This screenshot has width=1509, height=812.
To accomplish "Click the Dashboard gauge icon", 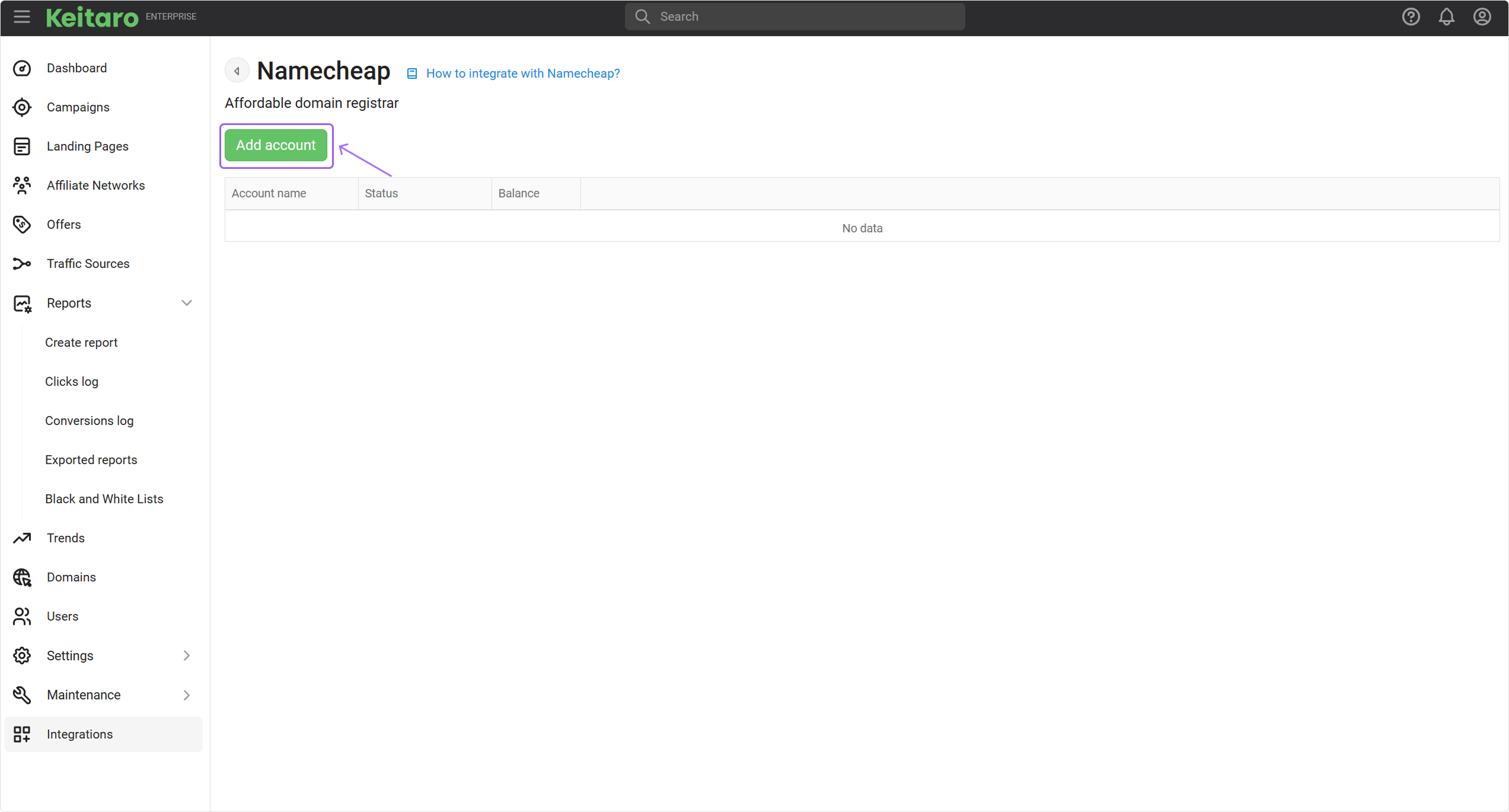I will (x=22, y=68).
